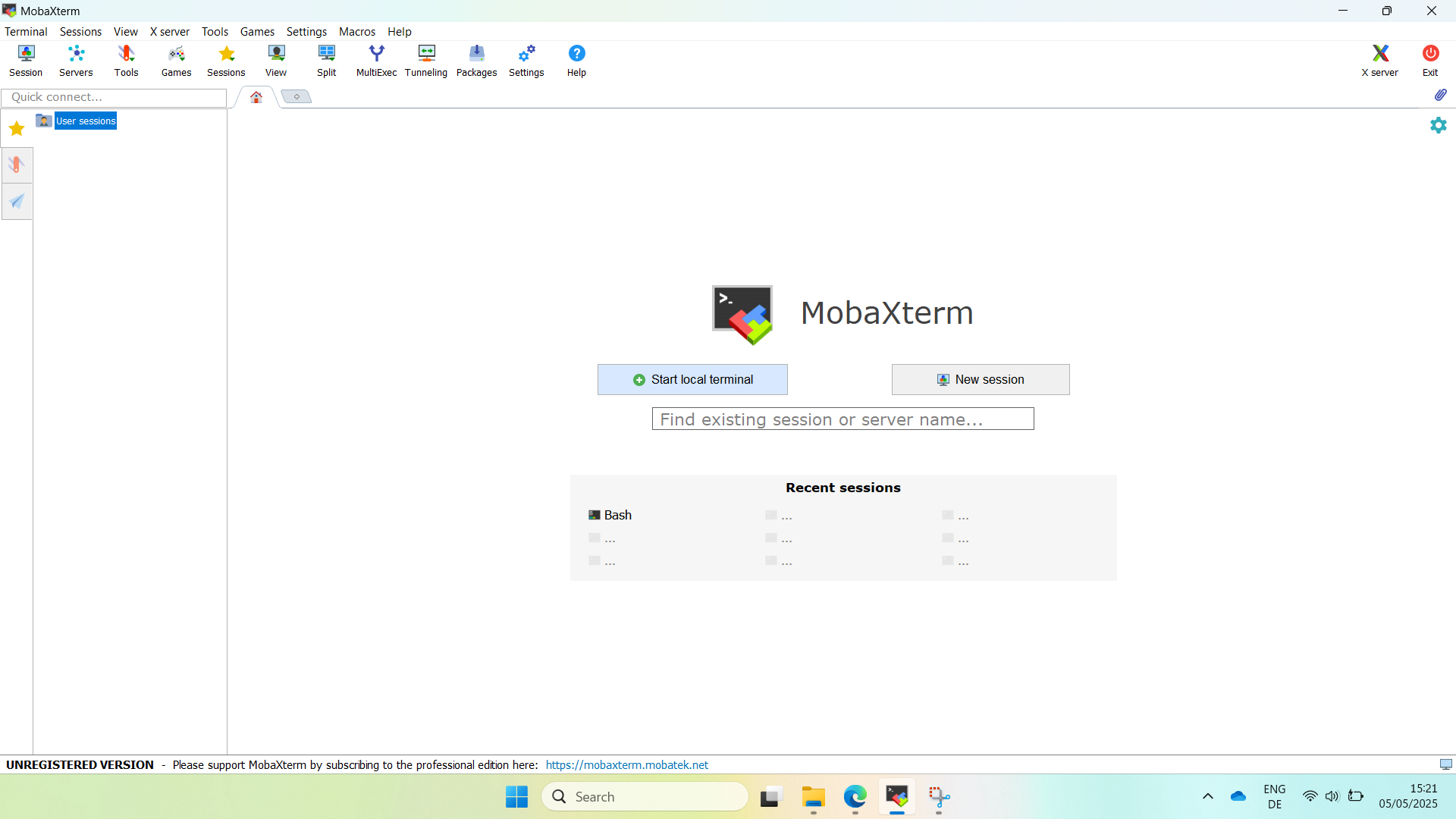Open the clock showing 15:21 in tray
The width and height of the screenshot is (1456, 819).
click(1408, 796)
